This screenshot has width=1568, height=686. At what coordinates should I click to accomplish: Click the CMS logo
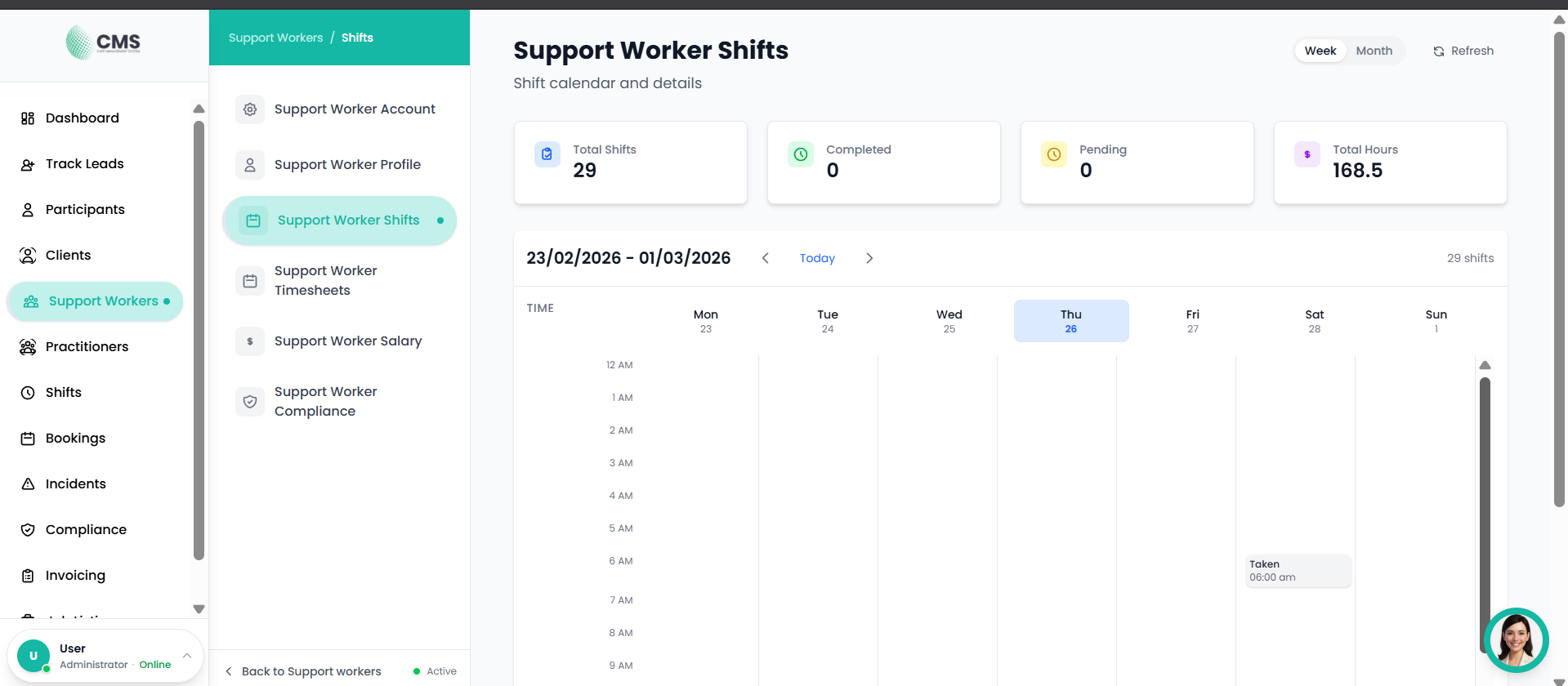(x=103, y=42)
